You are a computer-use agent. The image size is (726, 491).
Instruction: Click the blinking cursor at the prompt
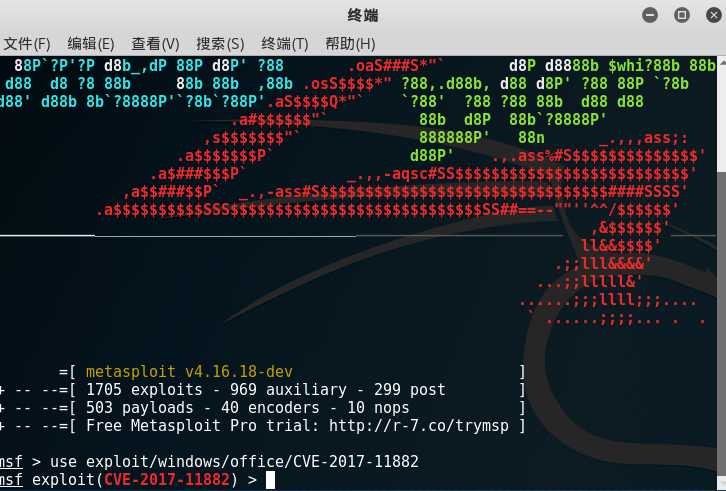coord(270,480)
